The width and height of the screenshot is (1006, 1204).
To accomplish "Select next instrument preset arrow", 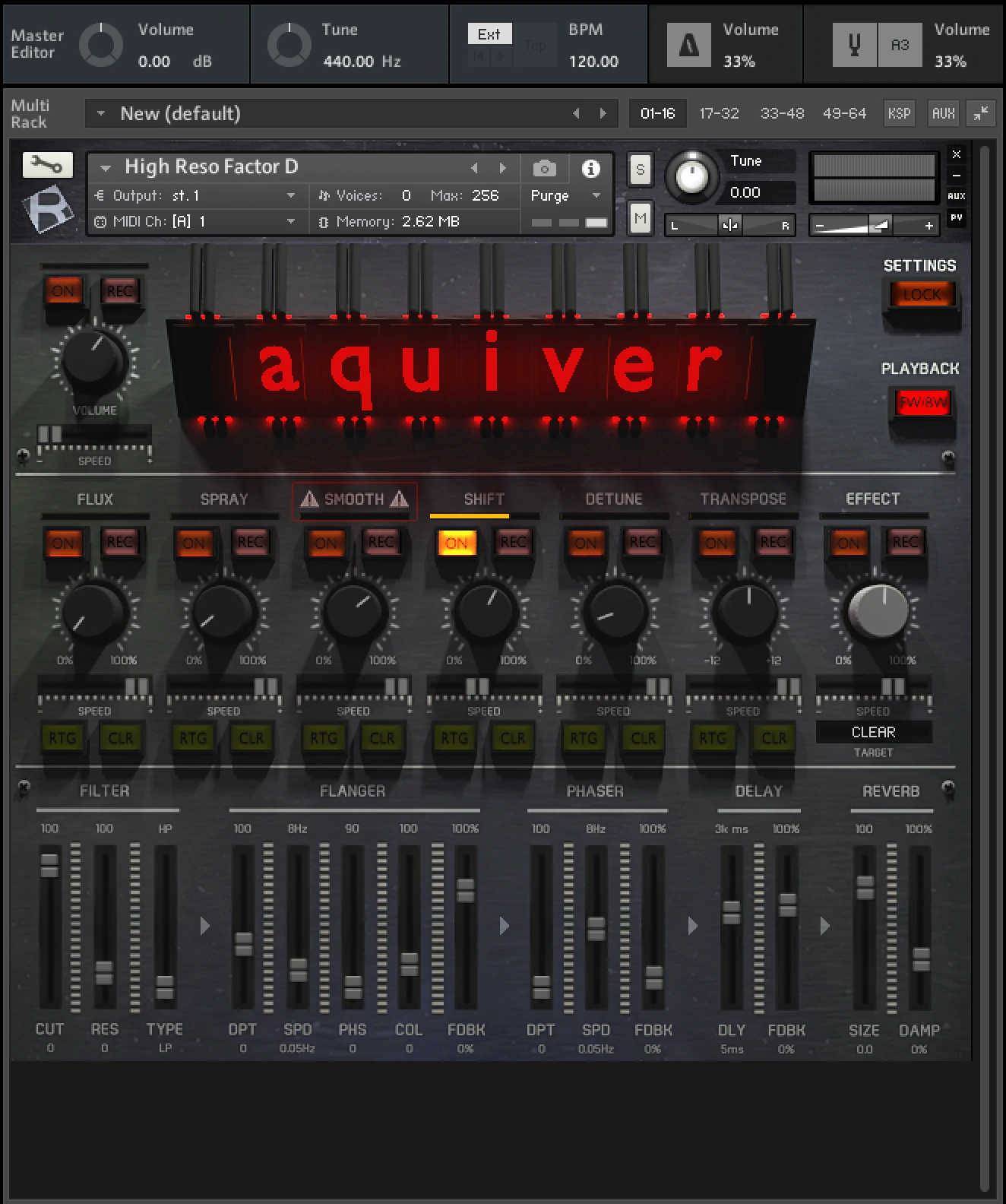I will pos(502,168).
